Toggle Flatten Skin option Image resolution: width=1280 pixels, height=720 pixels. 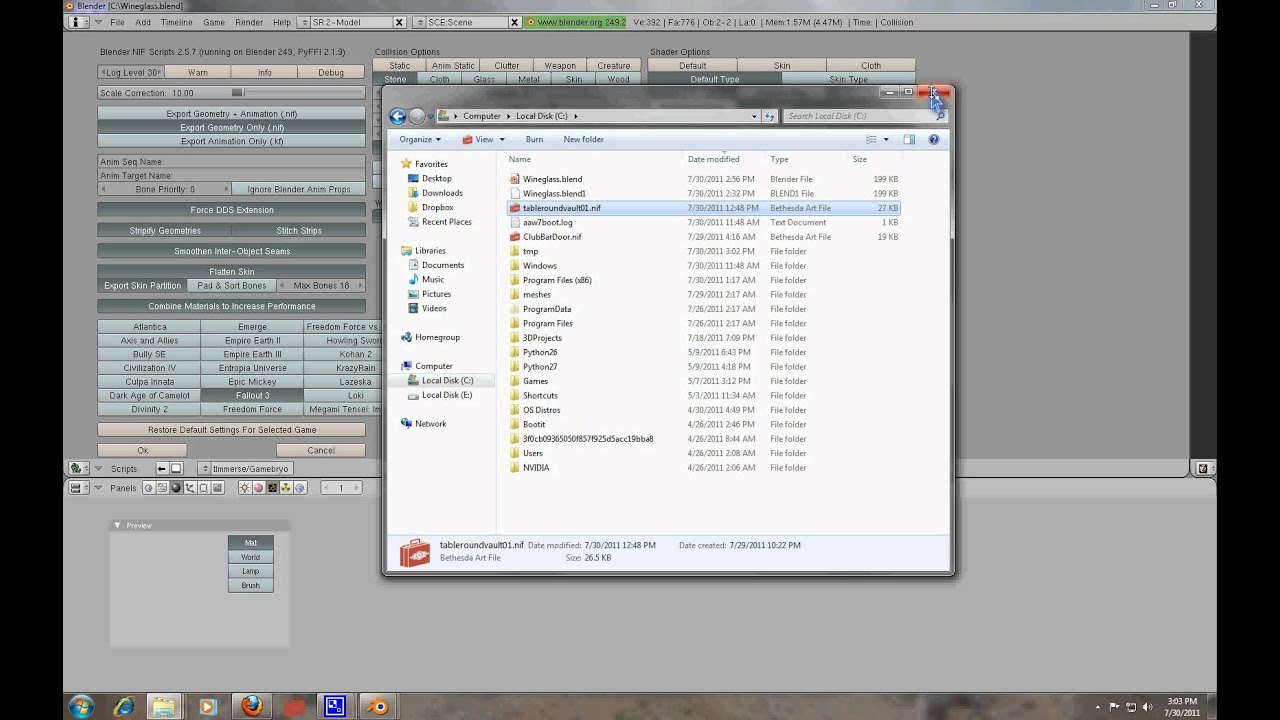(x=231, y=272)
